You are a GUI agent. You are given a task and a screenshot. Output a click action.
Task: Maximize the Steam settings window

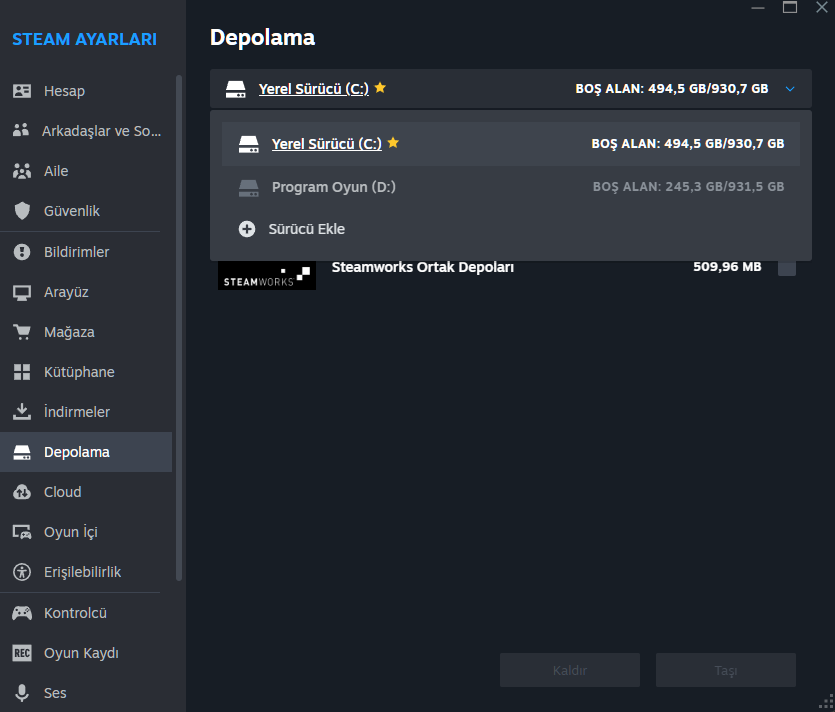[x=790, y=7]
